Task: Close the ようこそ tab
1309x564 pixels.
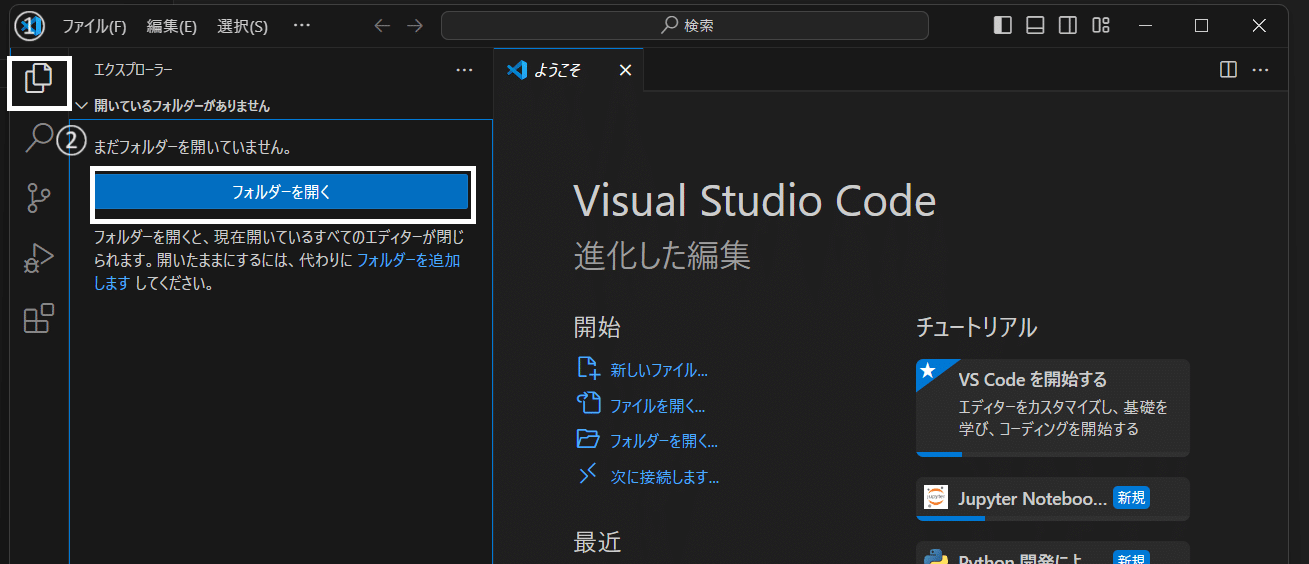Action: click(x=625, y=70)
